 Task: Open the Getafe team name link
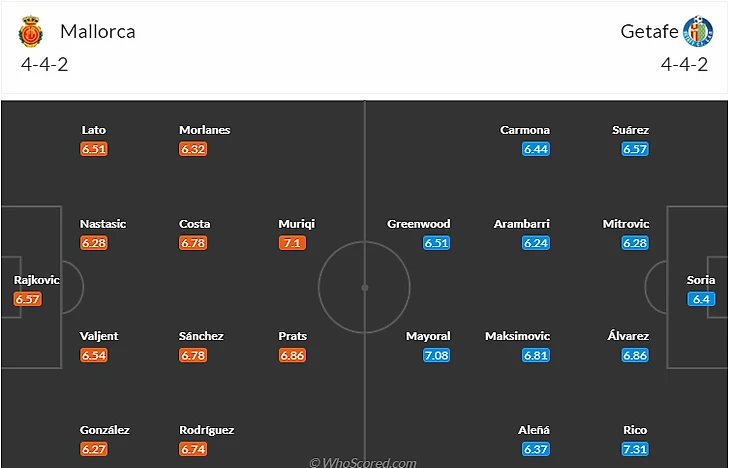(x=648, y=31)
